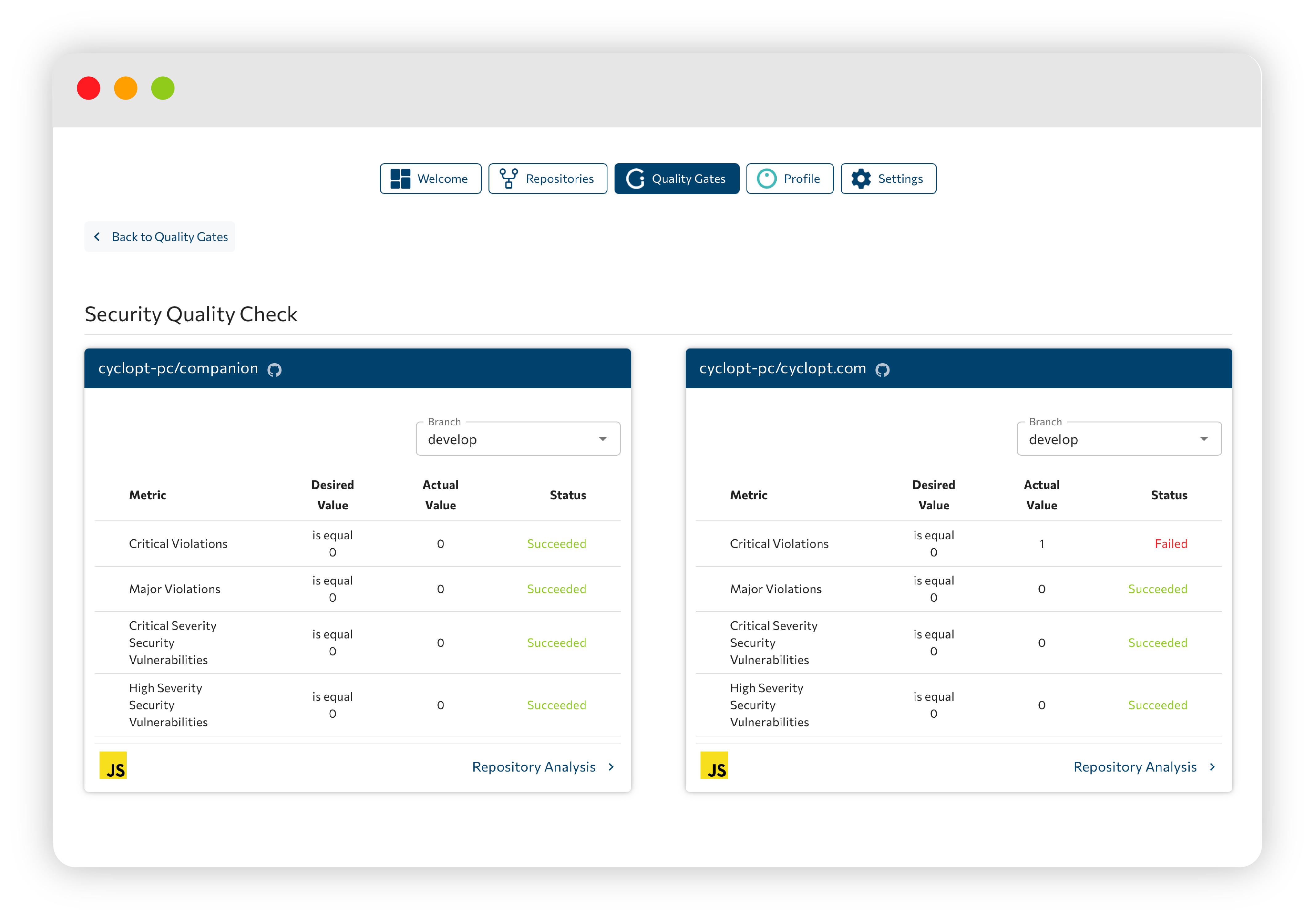Click 'is equal 0' for companion Critical Violations
The height and width of the screenshot is (921, 1316).
click(x=333, y=543)
